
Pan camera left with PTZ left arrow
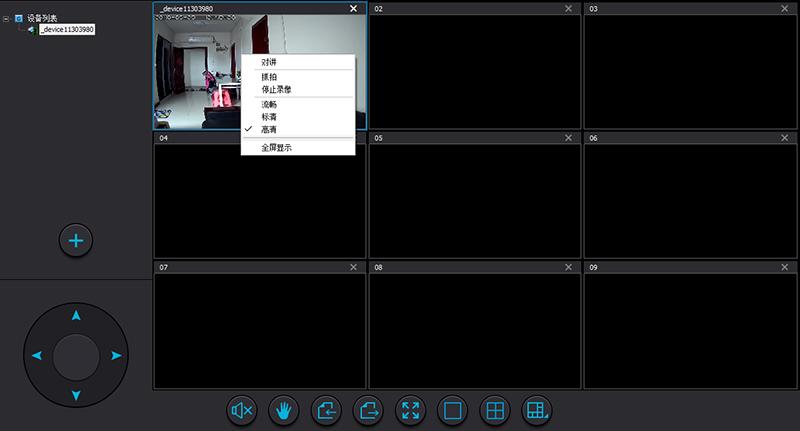point(37,356)
